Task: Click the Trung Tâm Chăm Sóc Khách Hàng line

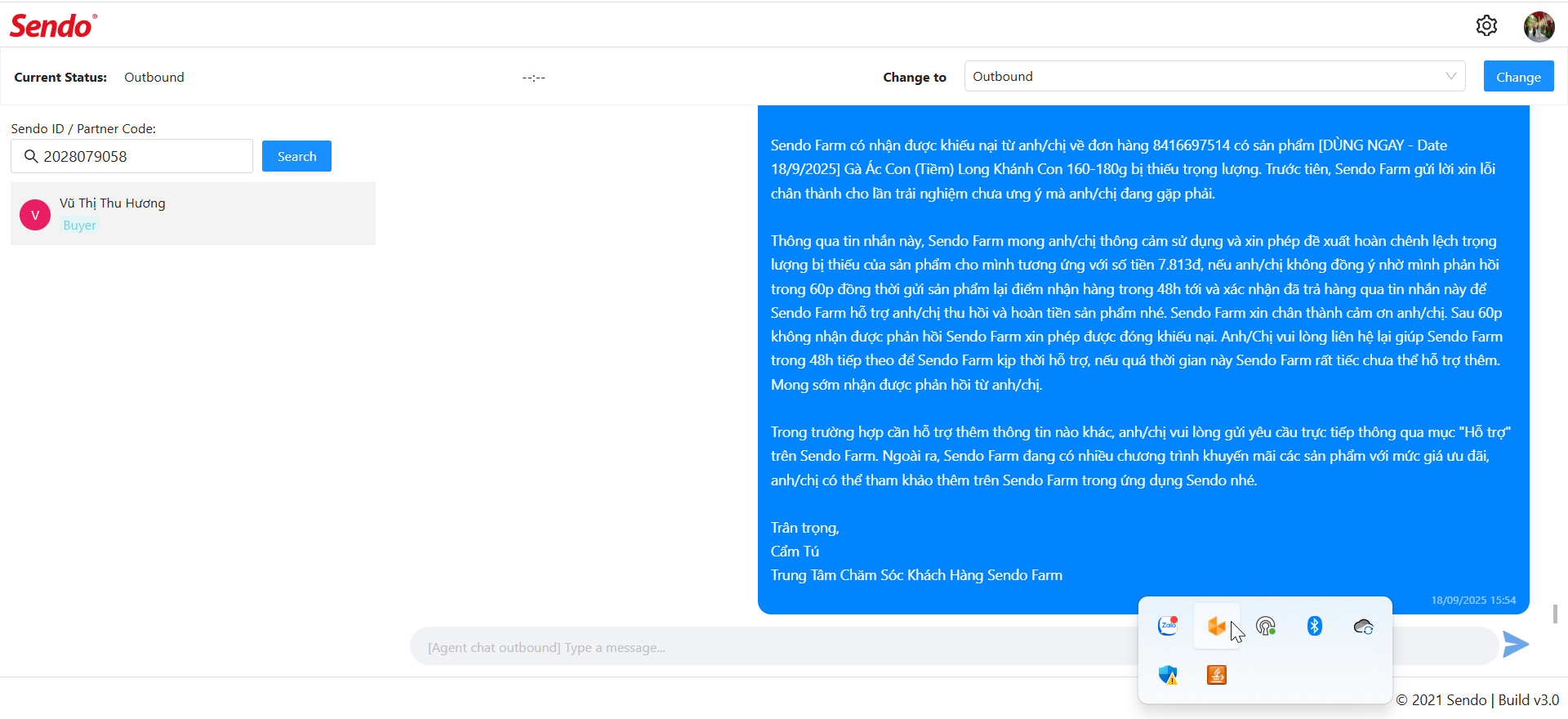Action: [x=916, y=575]
